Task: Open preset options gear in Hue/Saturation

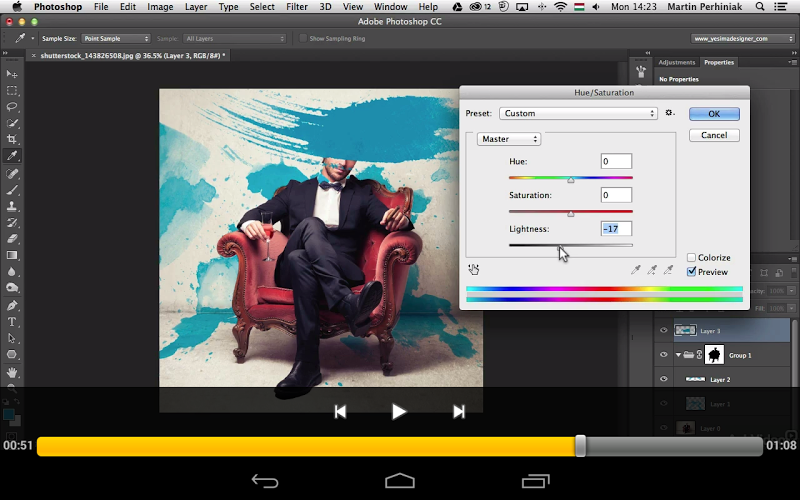Action: (x=670, y=113)
